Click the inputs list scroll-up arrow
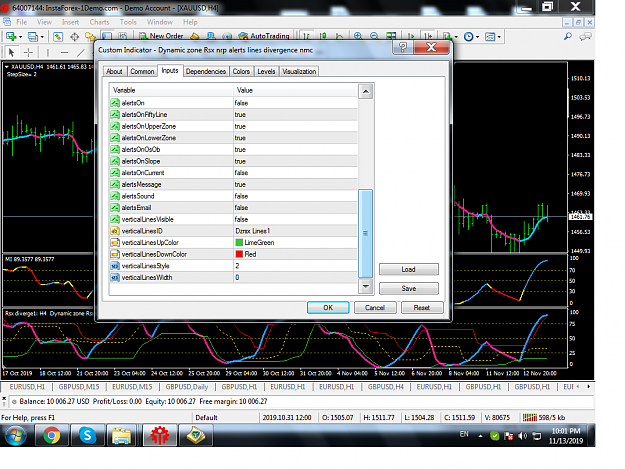 [x=366, y=92]
